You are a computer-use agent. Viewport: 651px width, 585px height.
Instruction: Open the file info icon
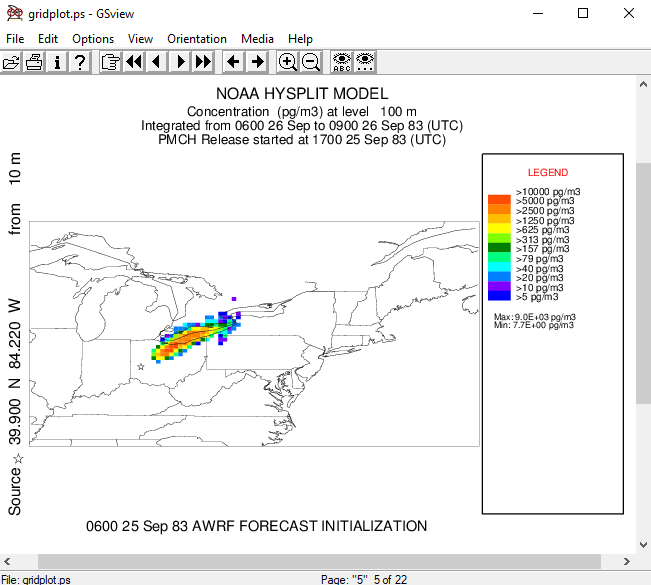click(x=57, y=62)
